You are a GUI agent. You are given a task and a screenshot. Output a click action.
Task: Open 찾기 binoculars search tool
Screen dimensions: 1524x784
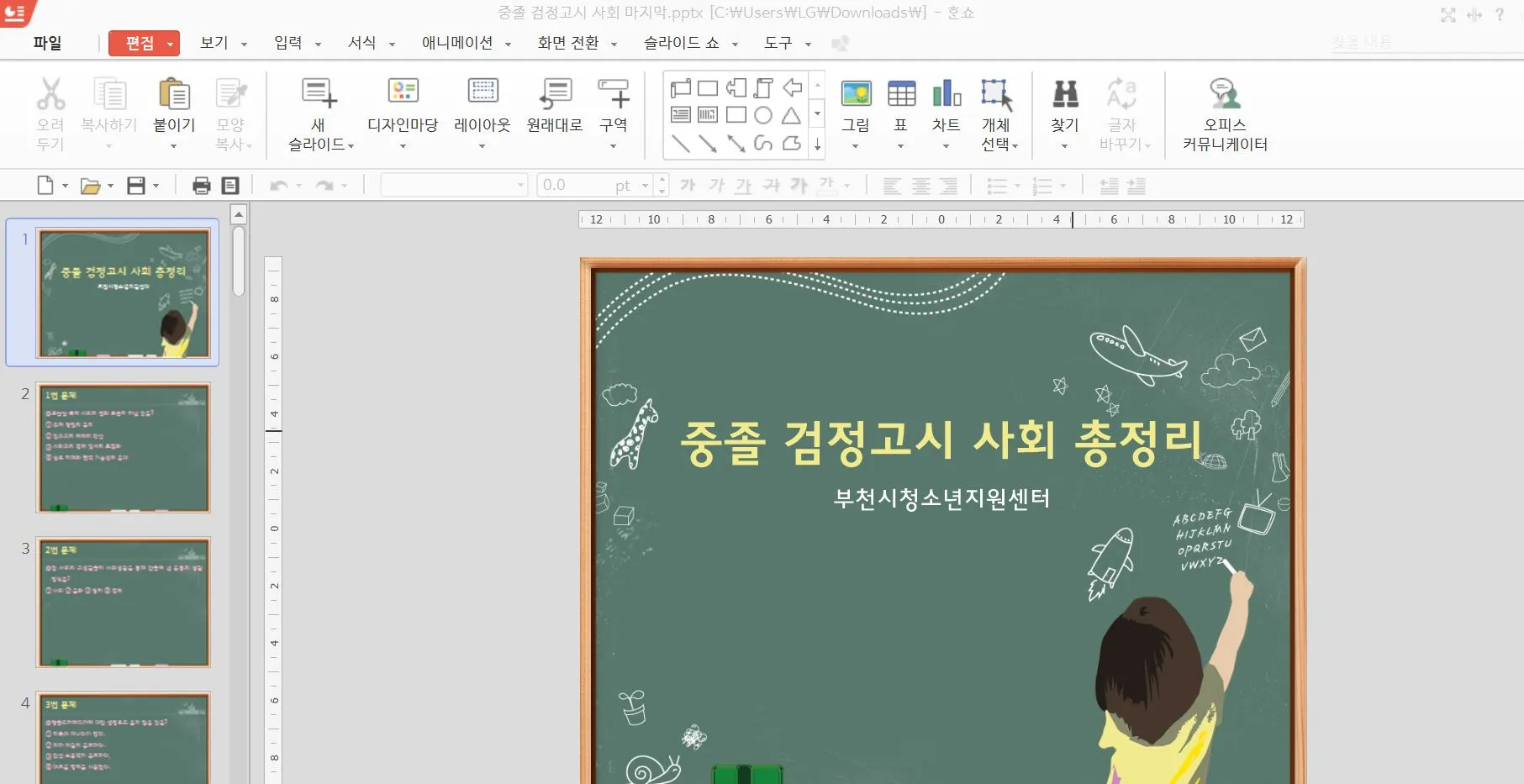[1065, 95]
